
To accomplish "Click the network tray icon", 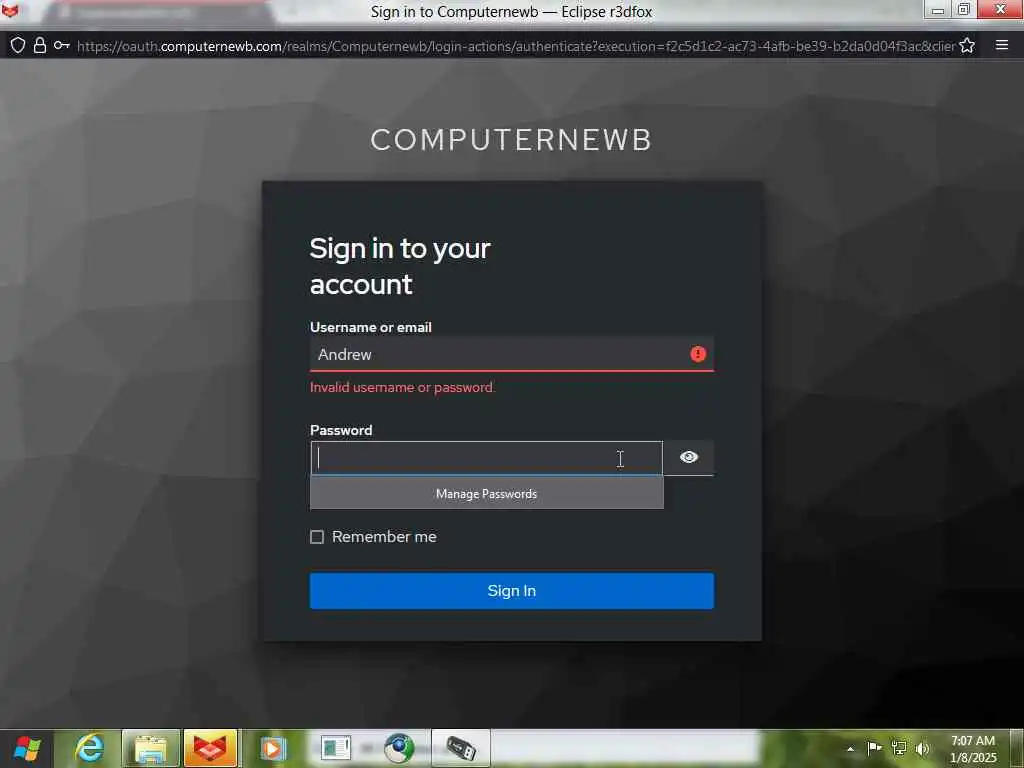I will click(899, 748).
